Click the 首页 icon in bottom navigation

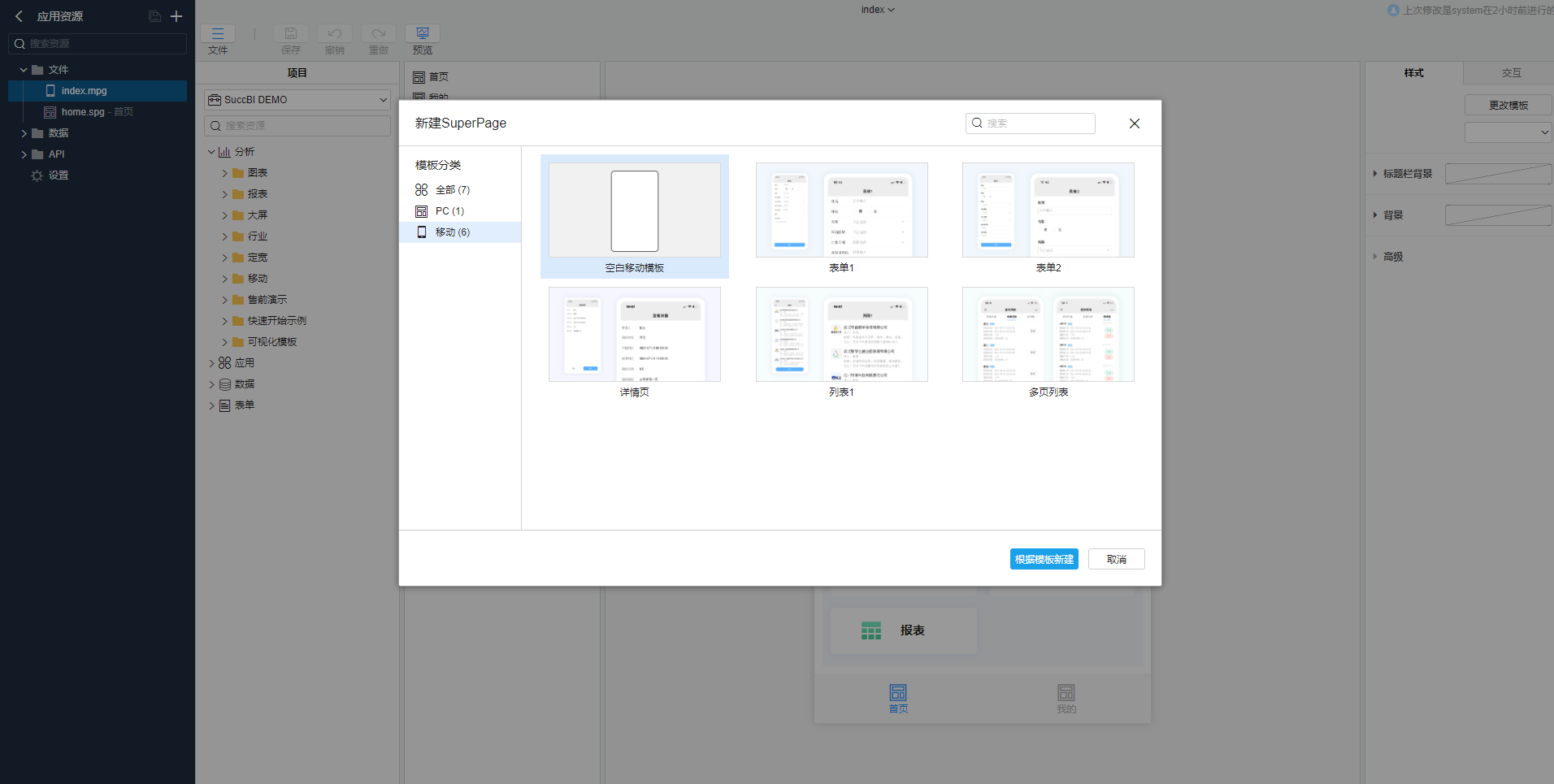click(x=898, y=693)
